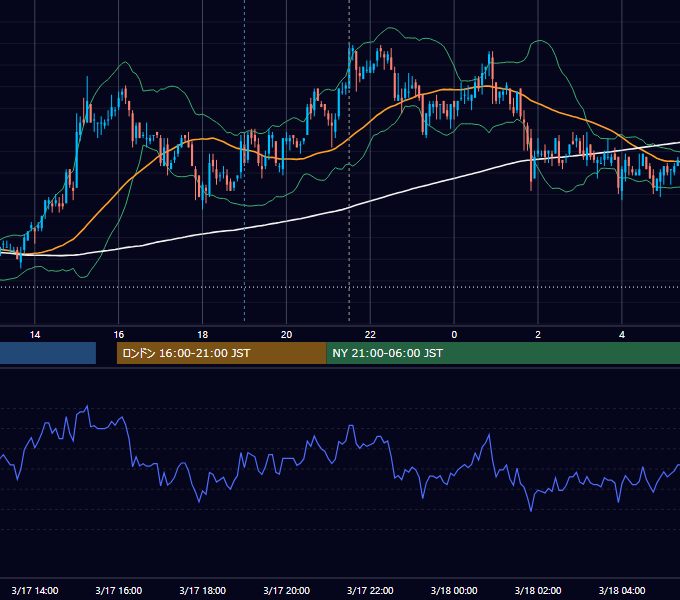Screen dimensions: 680x600
Task: Click the 20 hour label on upper axis
Action: point(286,335)
